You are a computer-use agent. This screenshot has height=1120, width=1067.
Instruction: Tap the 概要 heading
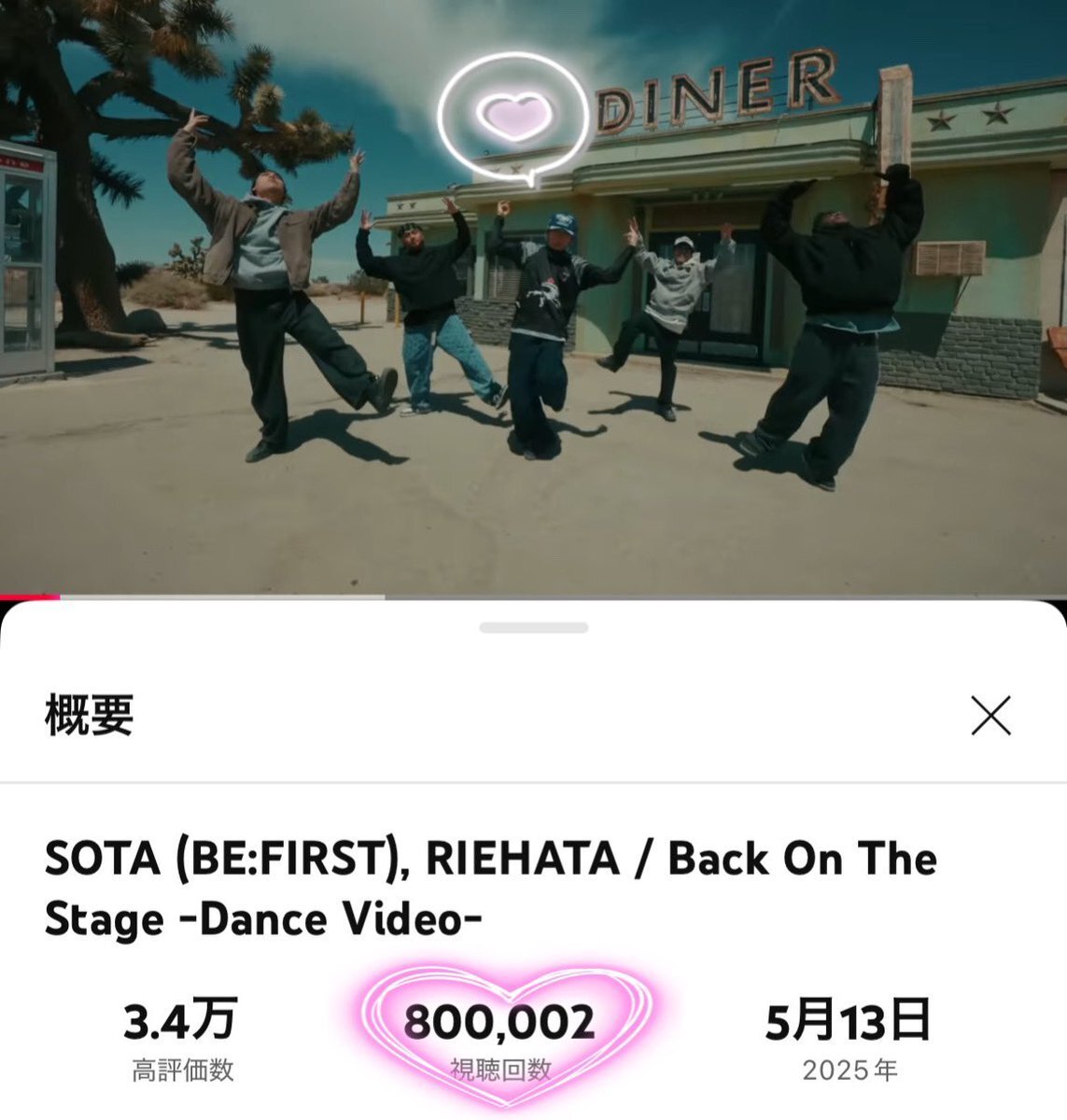(89, 716)
